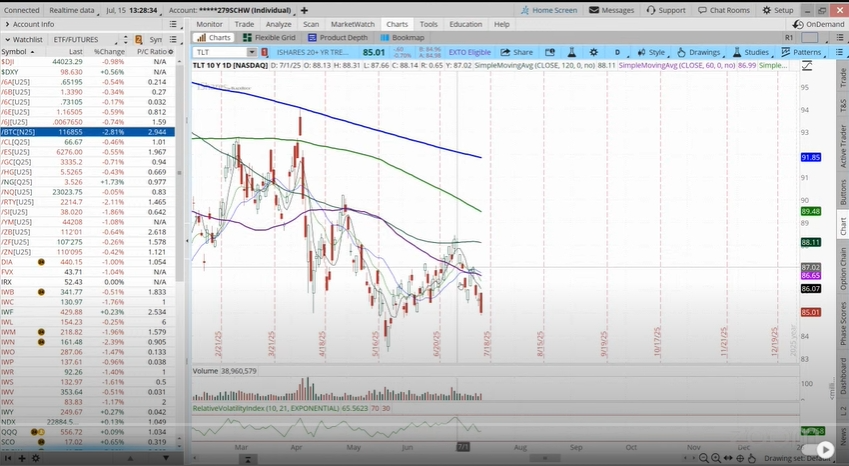Open the Help tab
Viewport: 849px width, 466px height.
[501, 24]
